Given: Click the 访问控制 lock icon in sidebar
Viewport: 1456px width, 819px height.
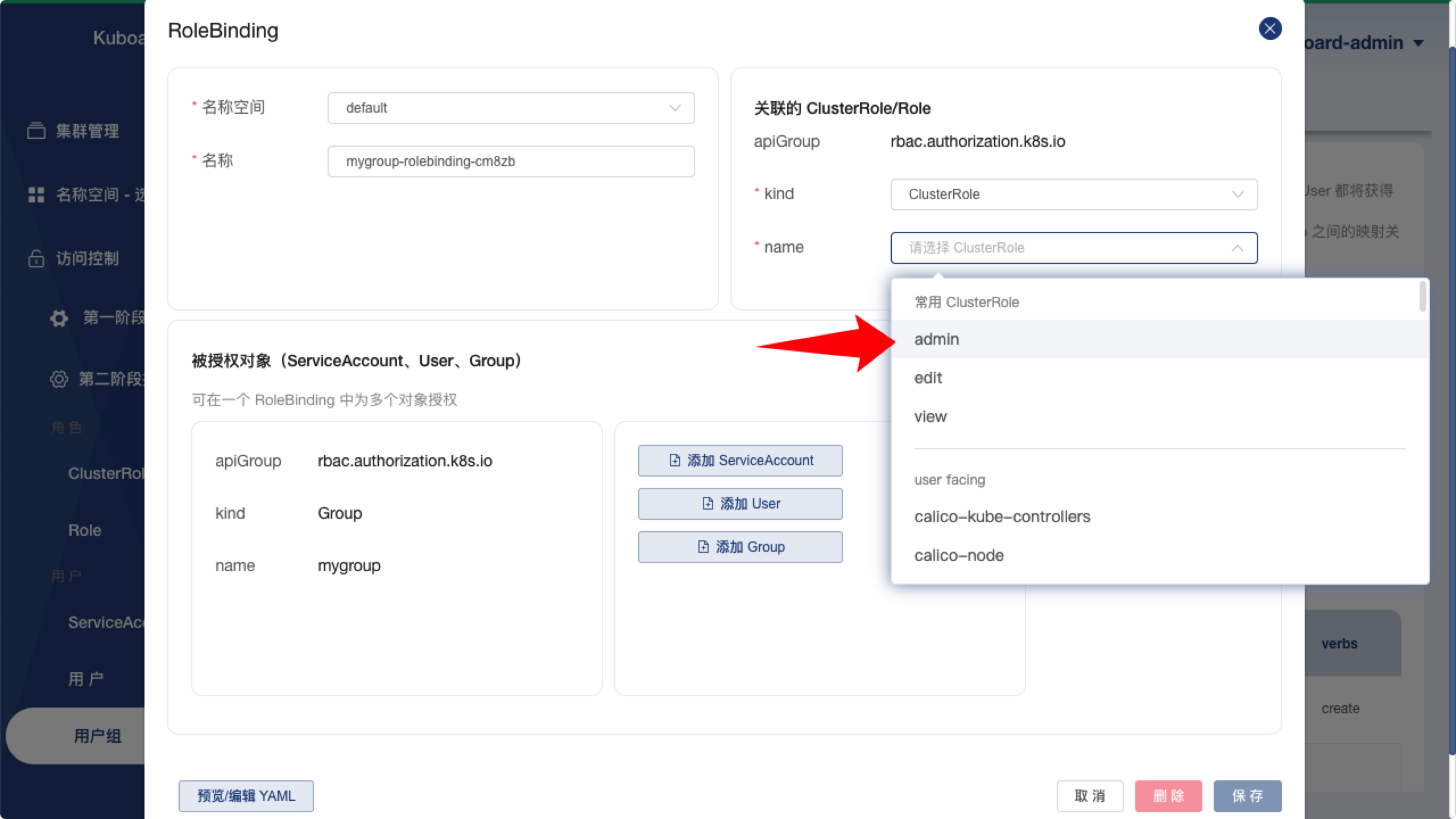Looking at the screenshot, I should [x=36, y=258].
